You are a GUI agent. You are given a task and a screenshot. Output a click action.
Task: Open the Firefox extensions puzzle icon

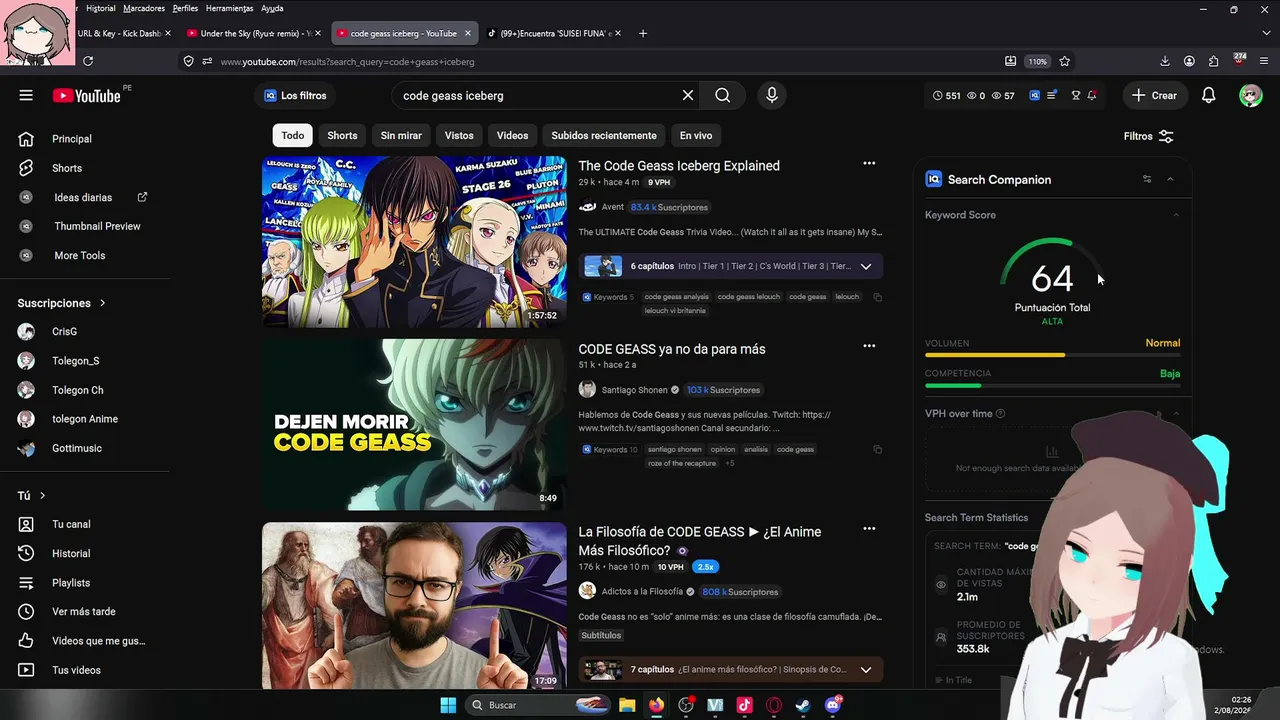coord(1213,61)
